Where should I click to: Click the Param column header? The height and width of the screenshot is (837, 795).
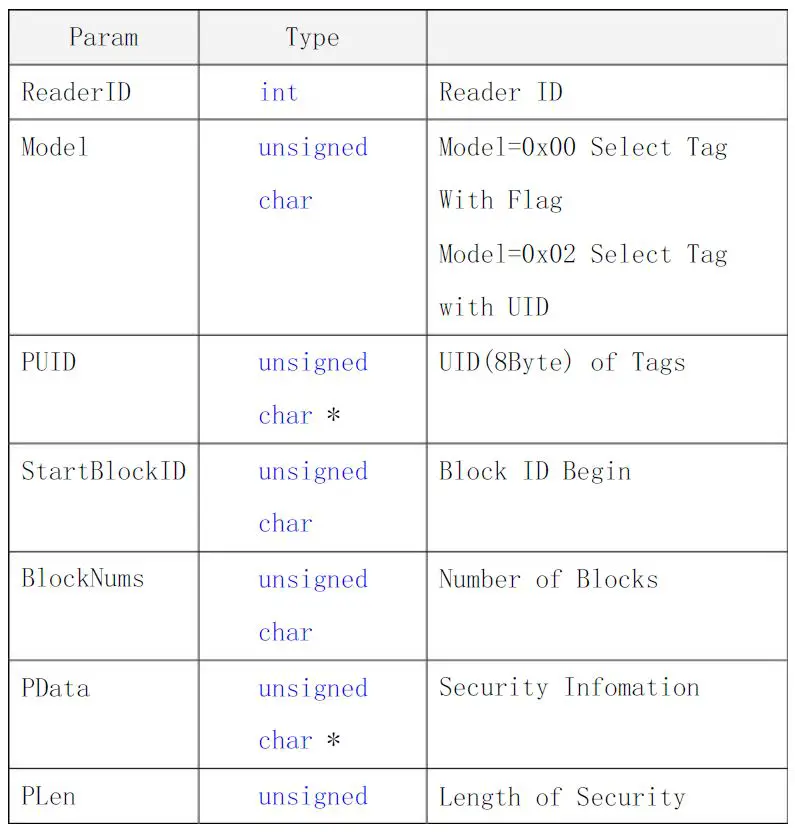point(103,38)
